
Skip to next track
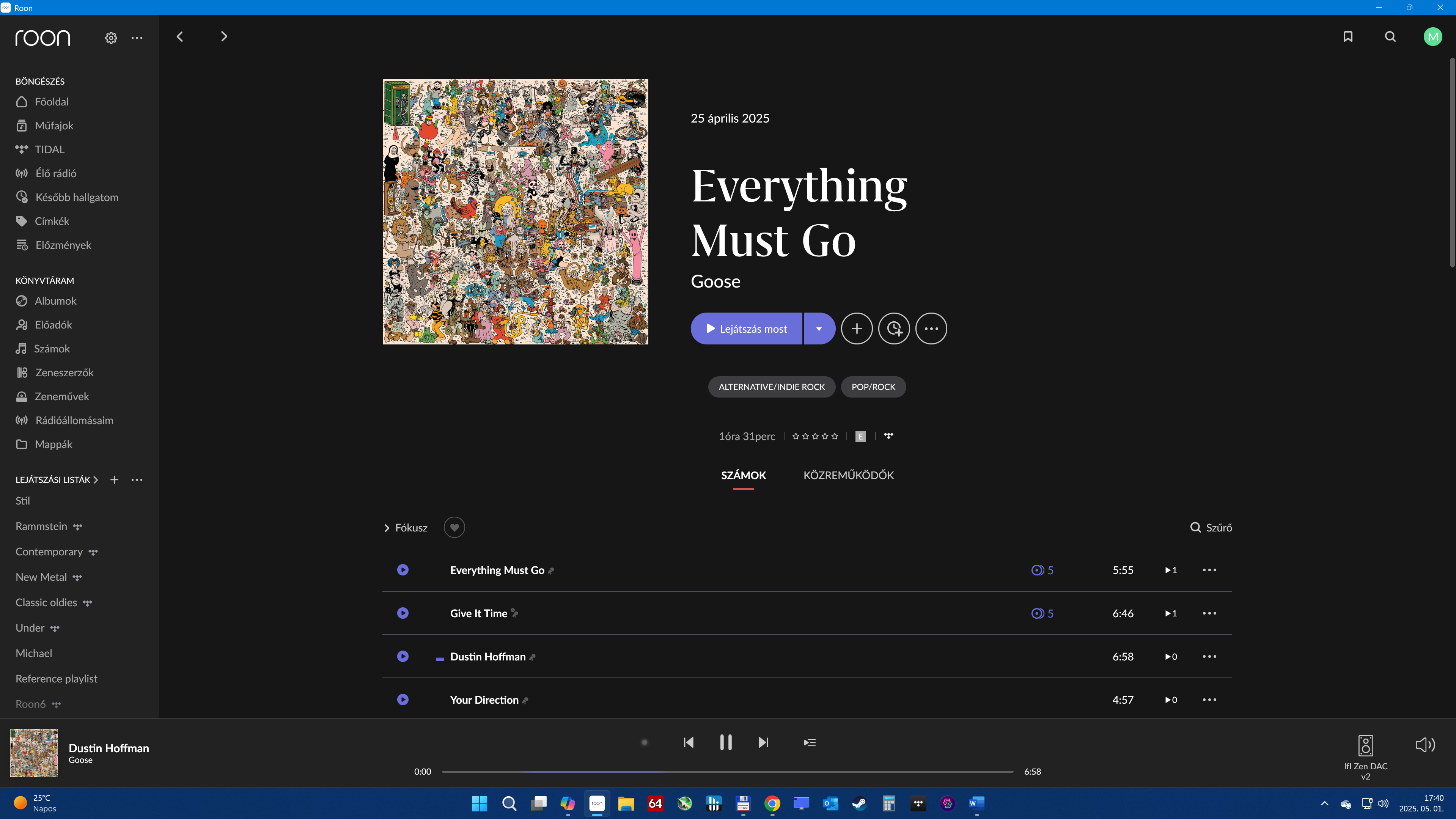[x=764, y=742]
